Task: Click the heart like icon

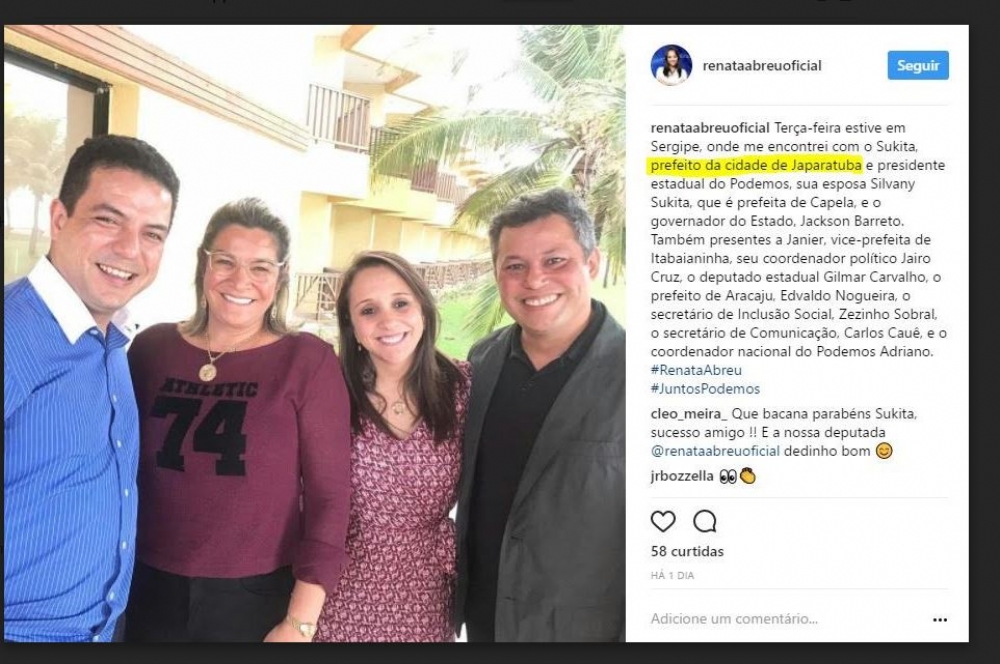Action: click(663, 521)
